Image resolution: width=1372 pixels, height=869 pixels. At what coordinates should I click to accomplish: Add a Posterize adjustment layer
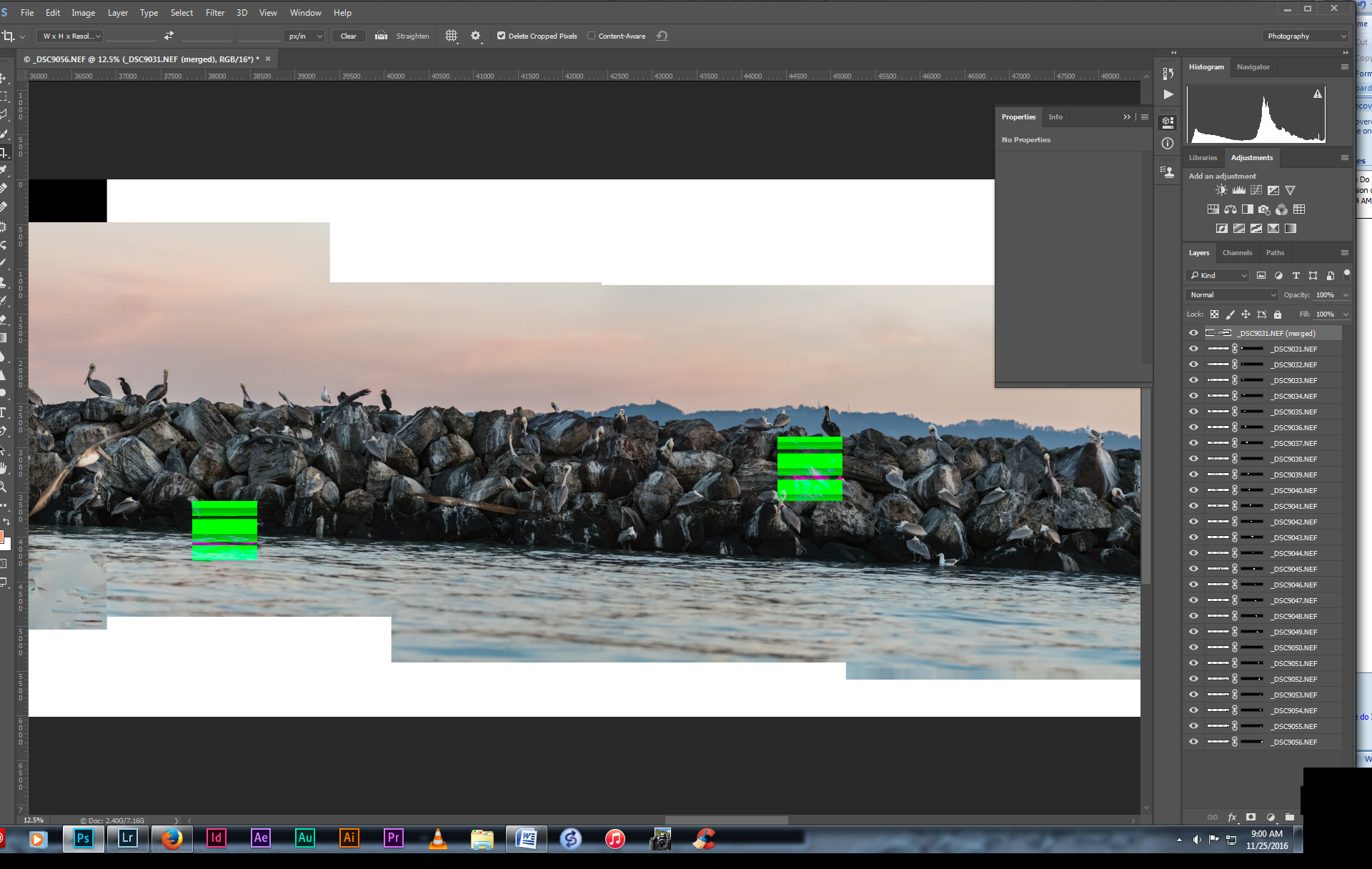pyautogui.click(x=1238, y=229)
